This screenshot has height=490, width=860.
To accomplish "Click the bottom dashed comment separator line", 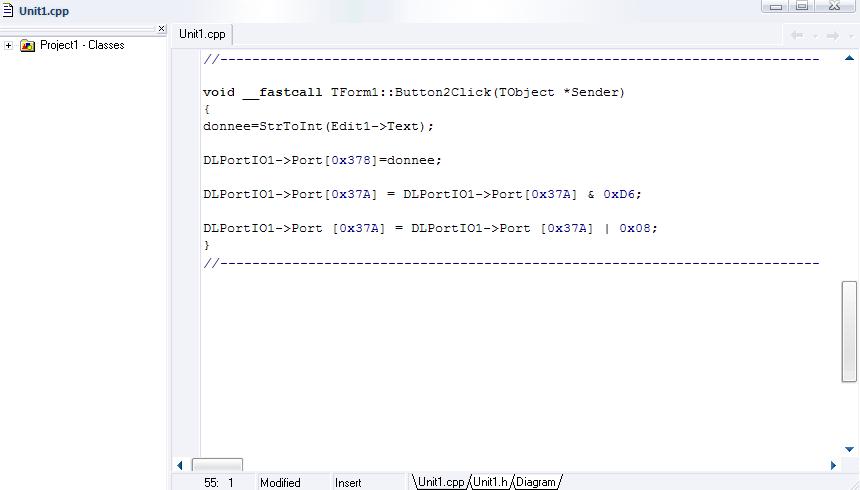I will 511,263.
